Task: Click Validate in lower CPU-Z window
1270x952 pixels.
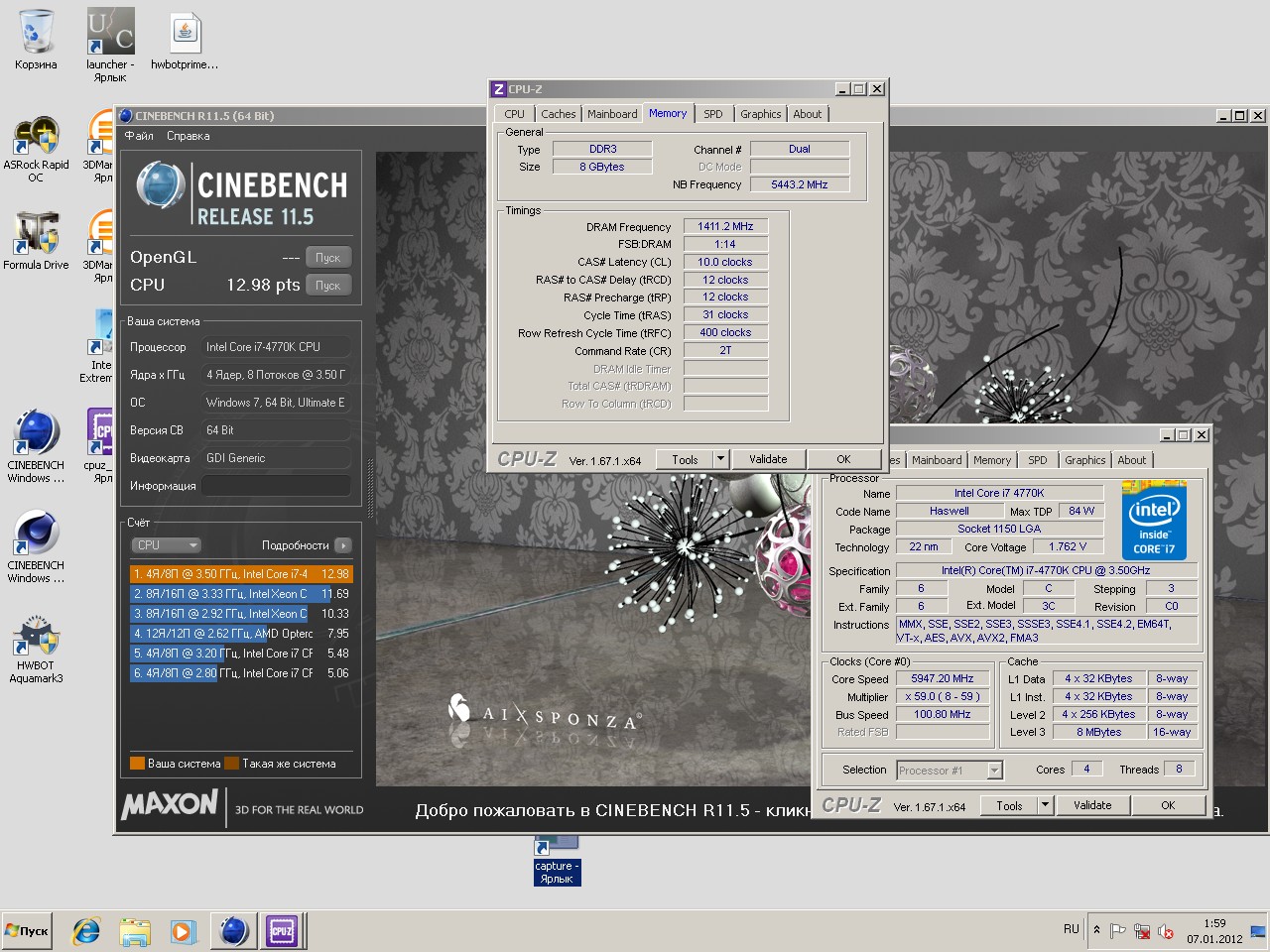Action: coord(1092,805)
